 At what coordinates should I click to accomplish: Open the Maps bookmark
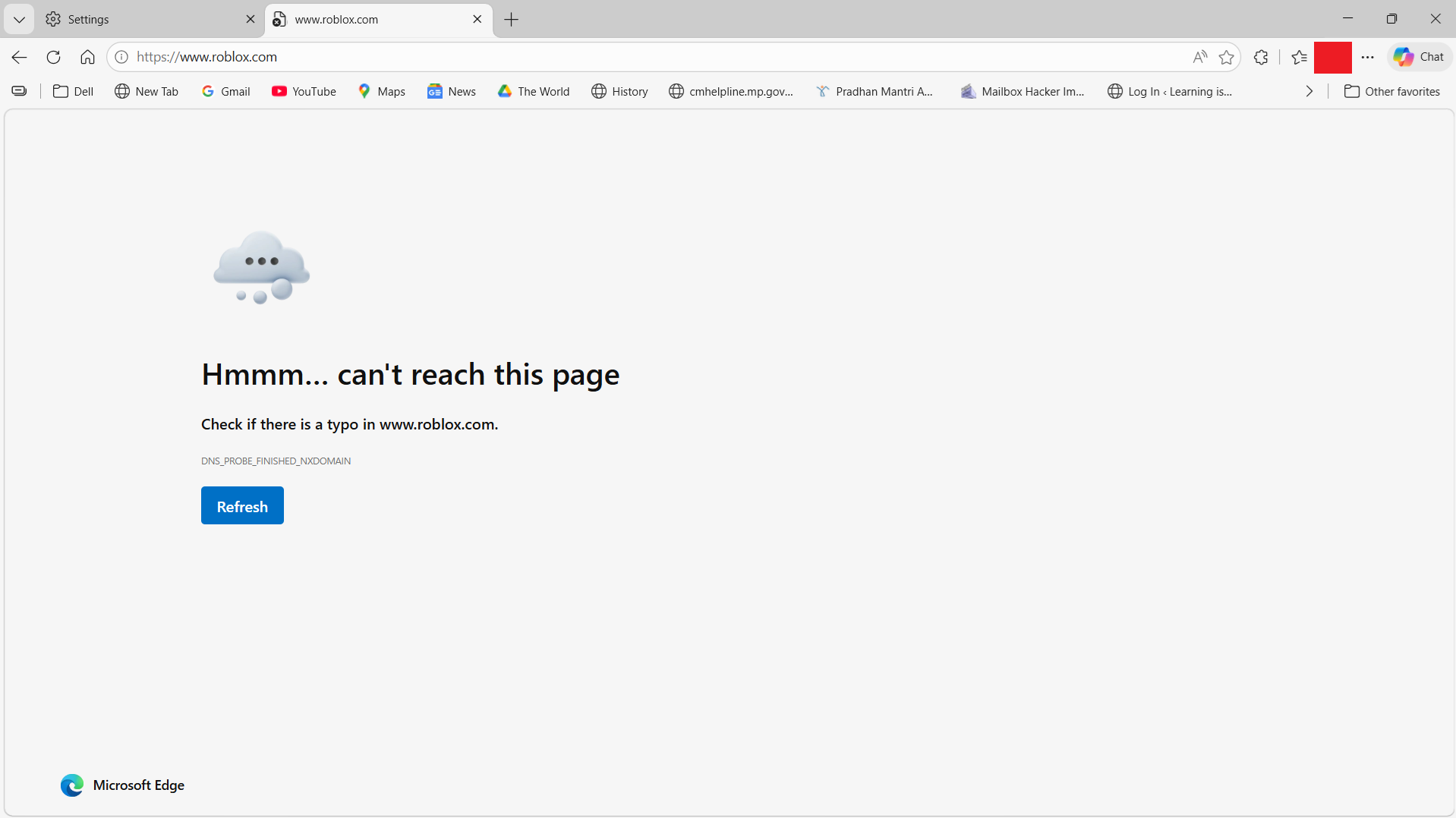[x=381, y=91]
